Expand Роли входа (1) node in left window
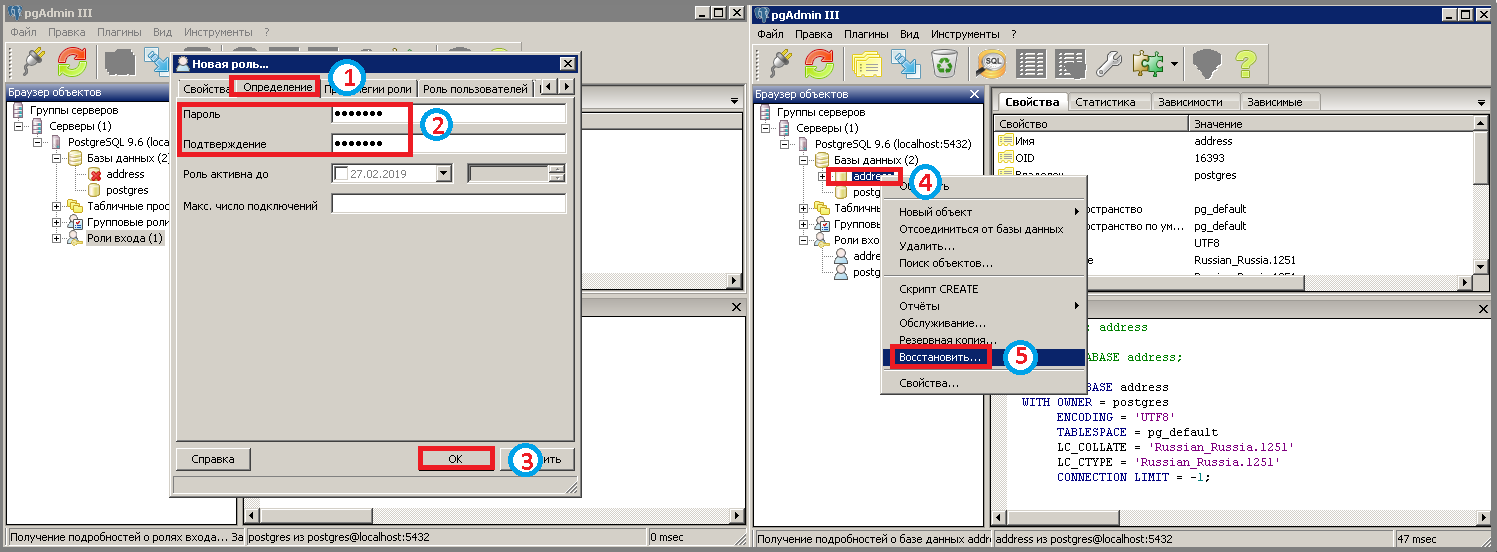The height and width of the screenshot is (552, 1497). point(57,239)
